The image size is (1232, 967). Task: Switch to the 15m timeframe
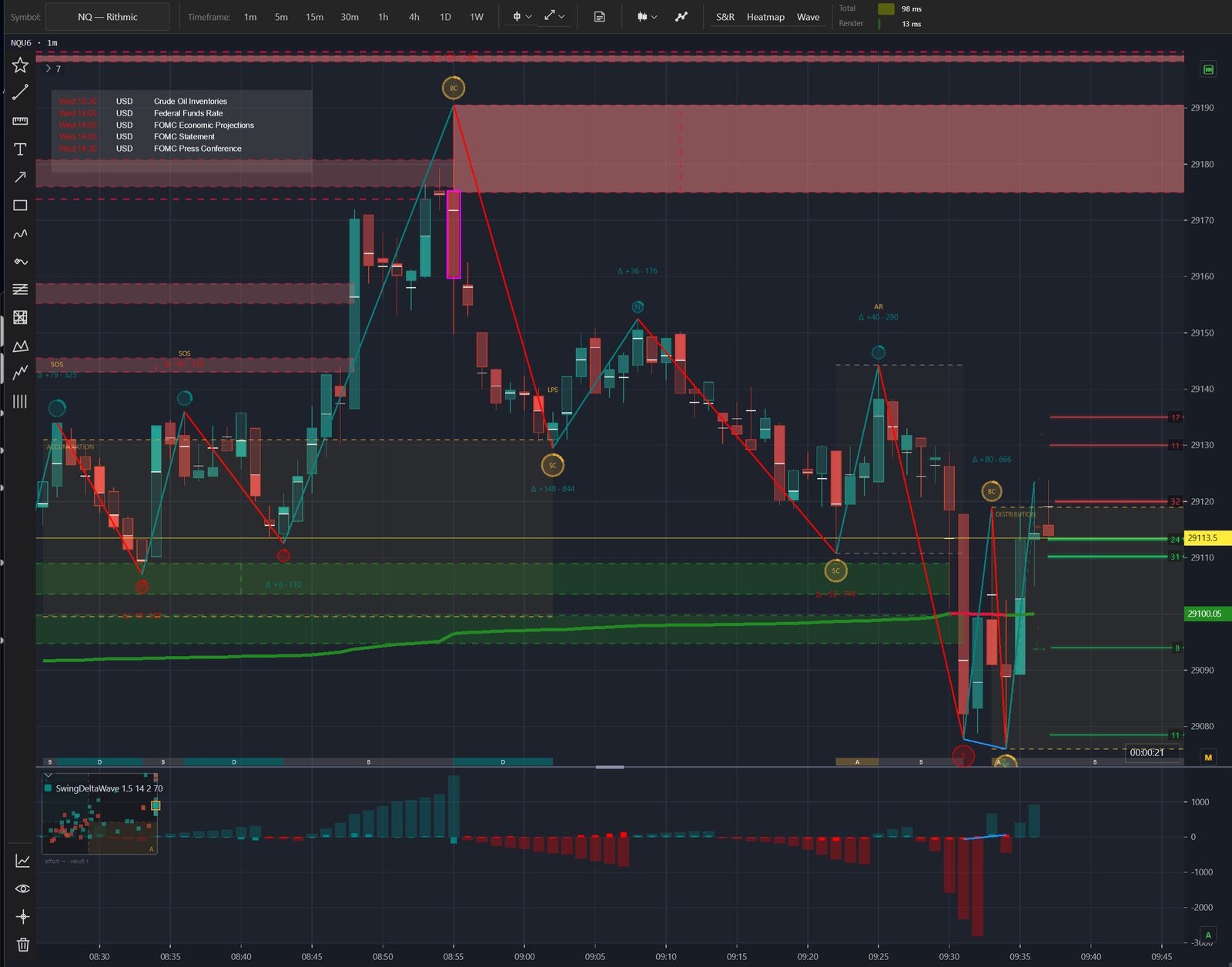click(314, 17)
